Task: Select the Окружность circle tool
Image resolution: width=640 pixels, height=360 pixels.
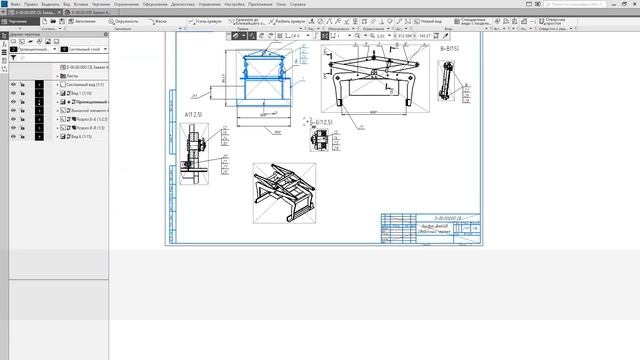Action: click(x=123, y=21)
